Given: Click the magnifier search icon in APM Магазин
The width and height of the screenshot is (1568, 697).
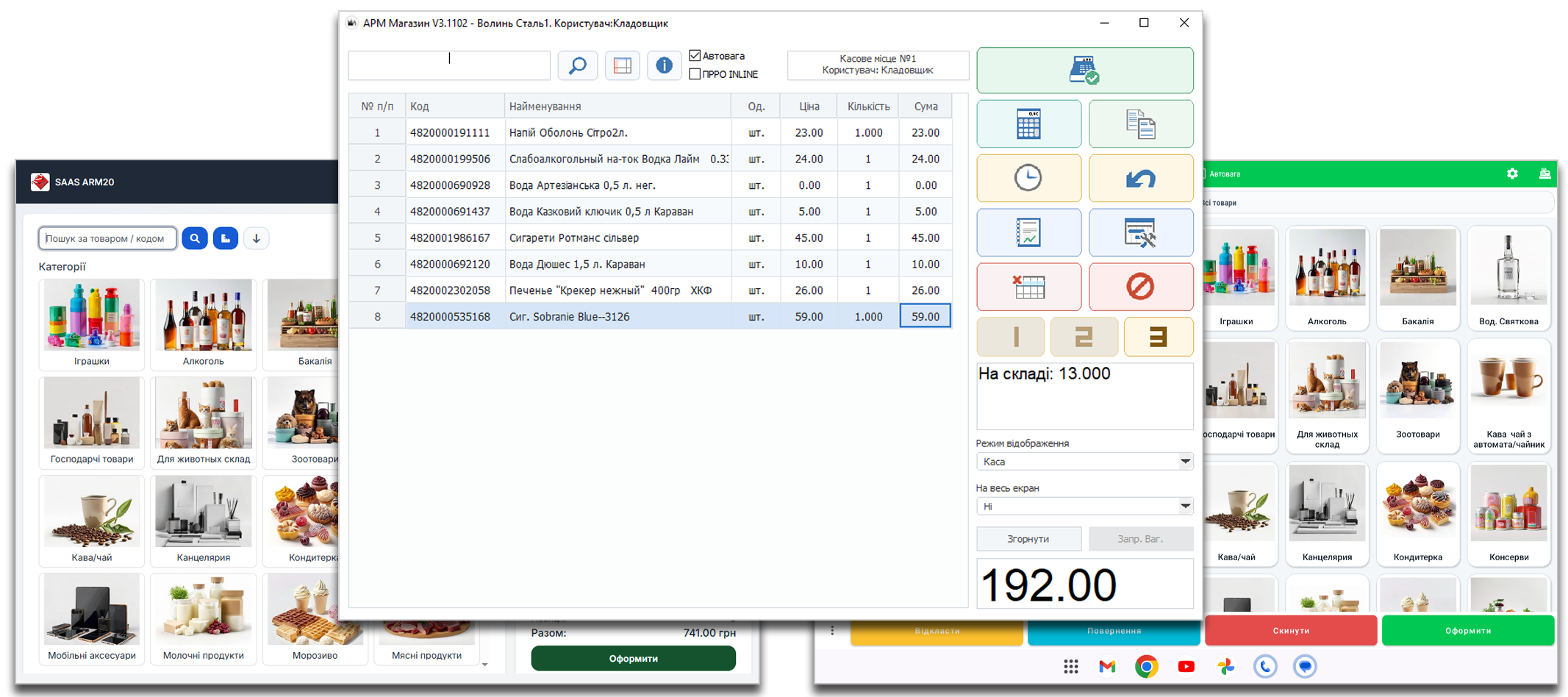Looking at the screenshot, I should [x=578, y=65].
